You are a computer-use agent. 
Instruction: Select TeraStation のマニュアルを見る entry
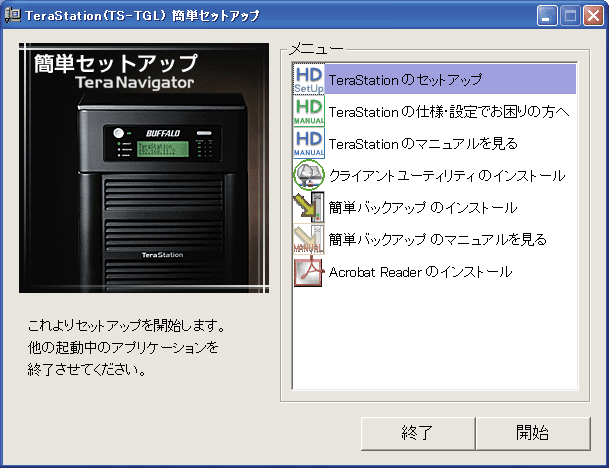click(434, 143)
